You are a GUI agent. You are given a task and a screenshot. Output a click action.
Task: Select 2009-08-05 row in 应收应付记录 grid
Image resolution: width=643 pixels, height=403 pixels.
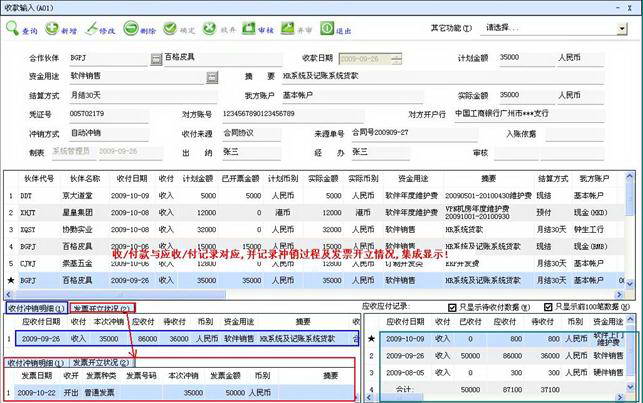495,373
